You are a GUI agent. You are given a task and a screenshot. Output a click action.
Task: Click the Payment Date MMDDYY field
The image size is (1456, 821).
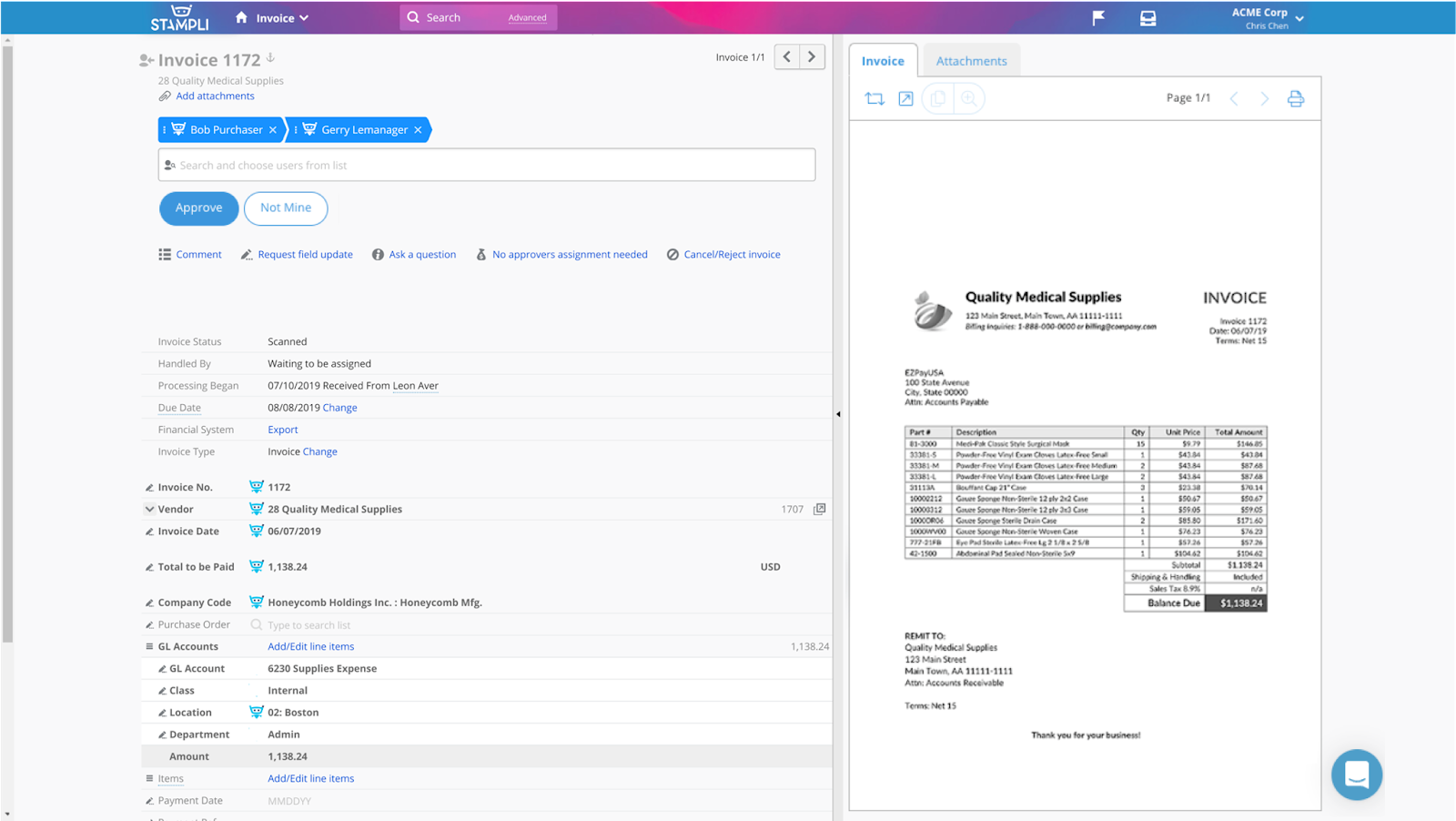tap(289, 801)
